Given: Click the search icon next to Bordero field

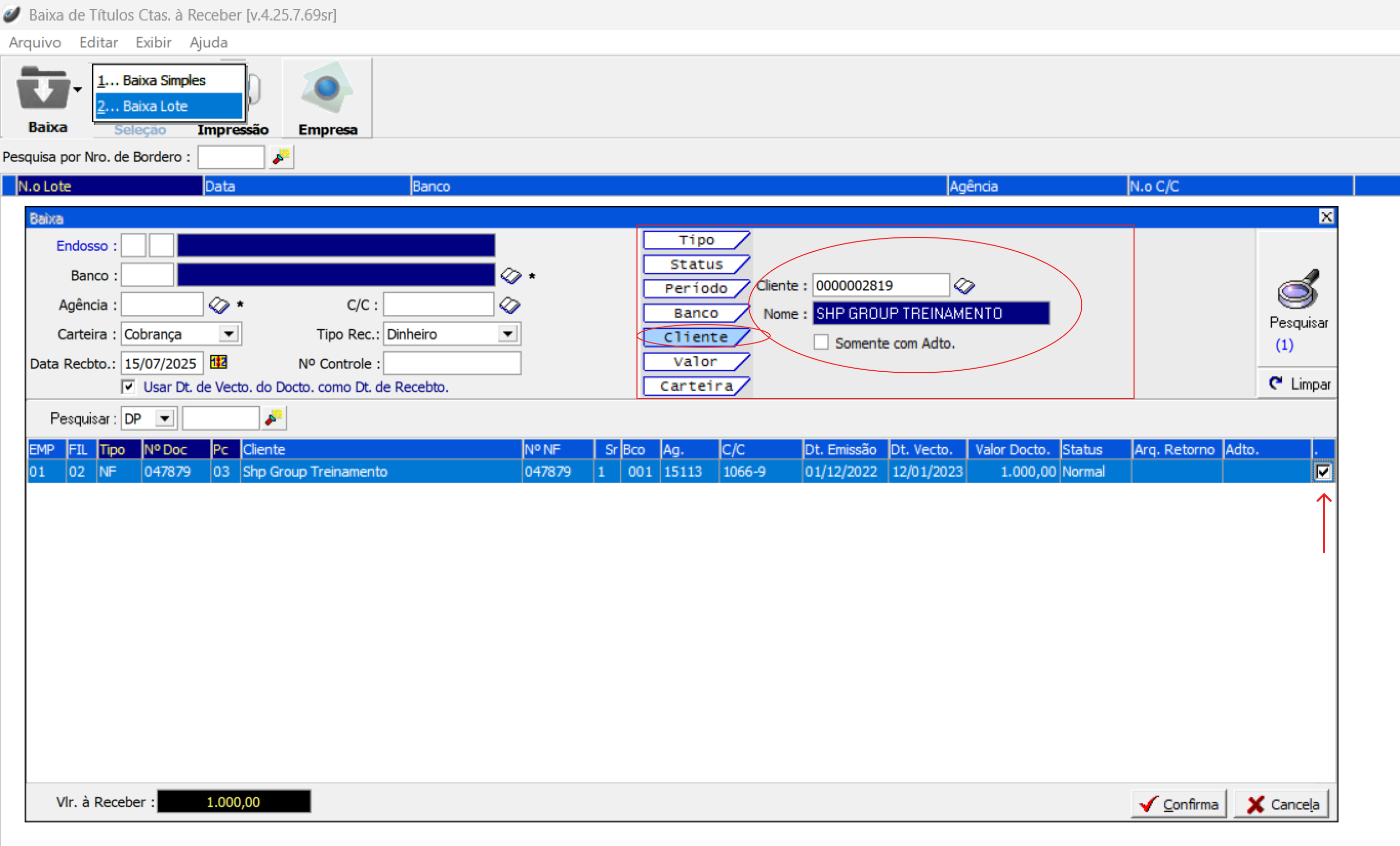Looking at the screenshot, I should (x=281, y=157).
